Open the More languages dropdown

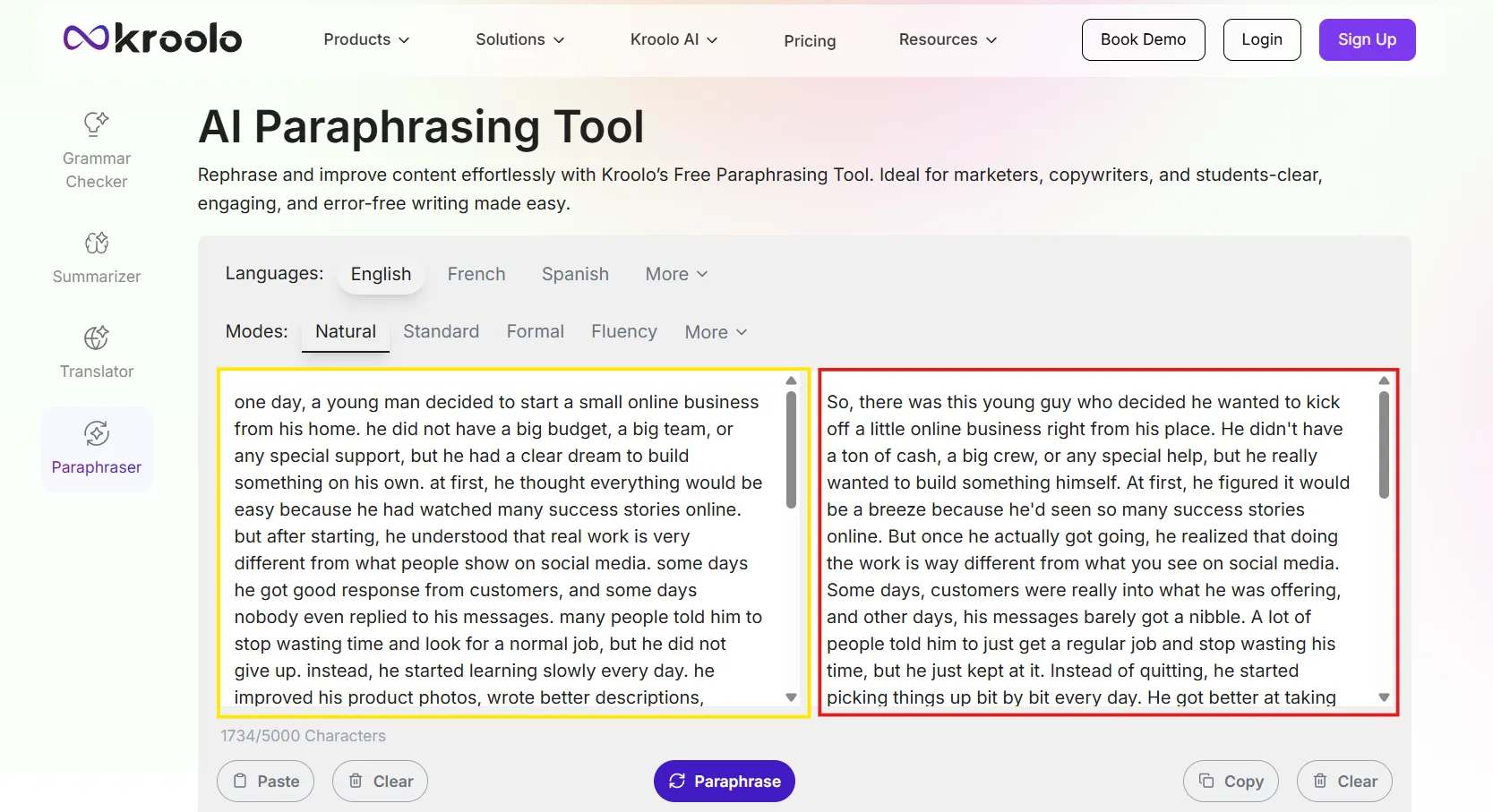tap(676, 274)
